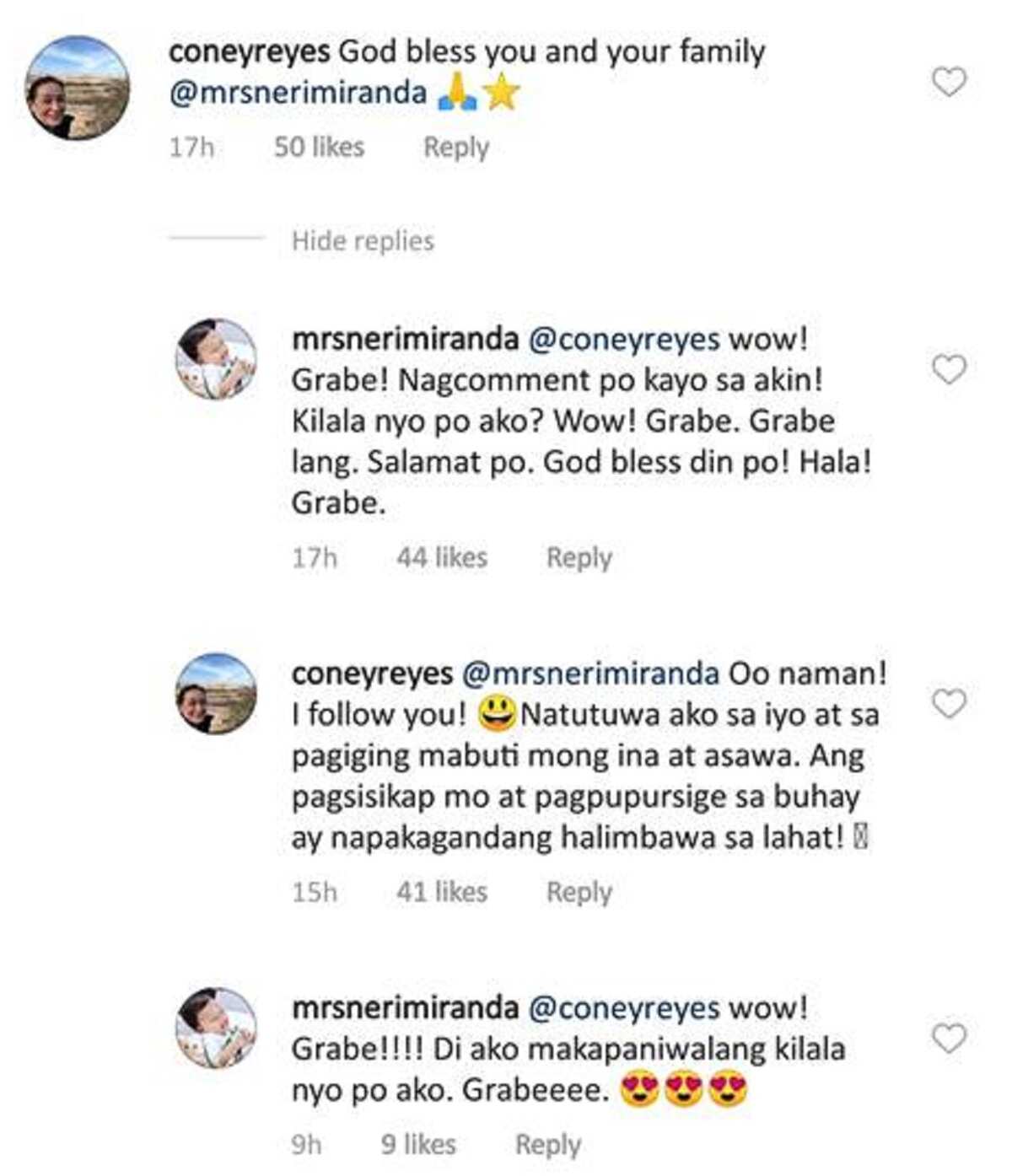Reply to coneyreyes' top comment

[456, 148]
